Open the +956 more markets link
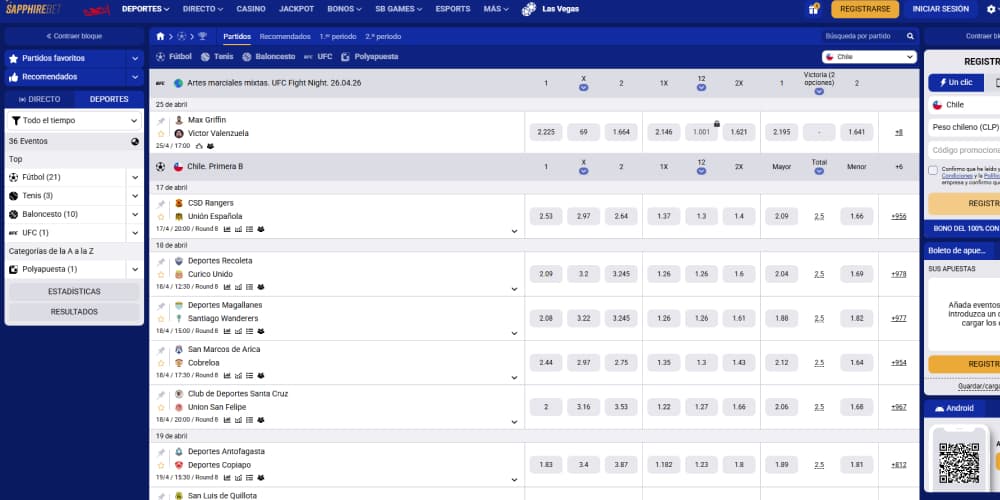Viewport: 1000px width, 500px height. [899, 216]
